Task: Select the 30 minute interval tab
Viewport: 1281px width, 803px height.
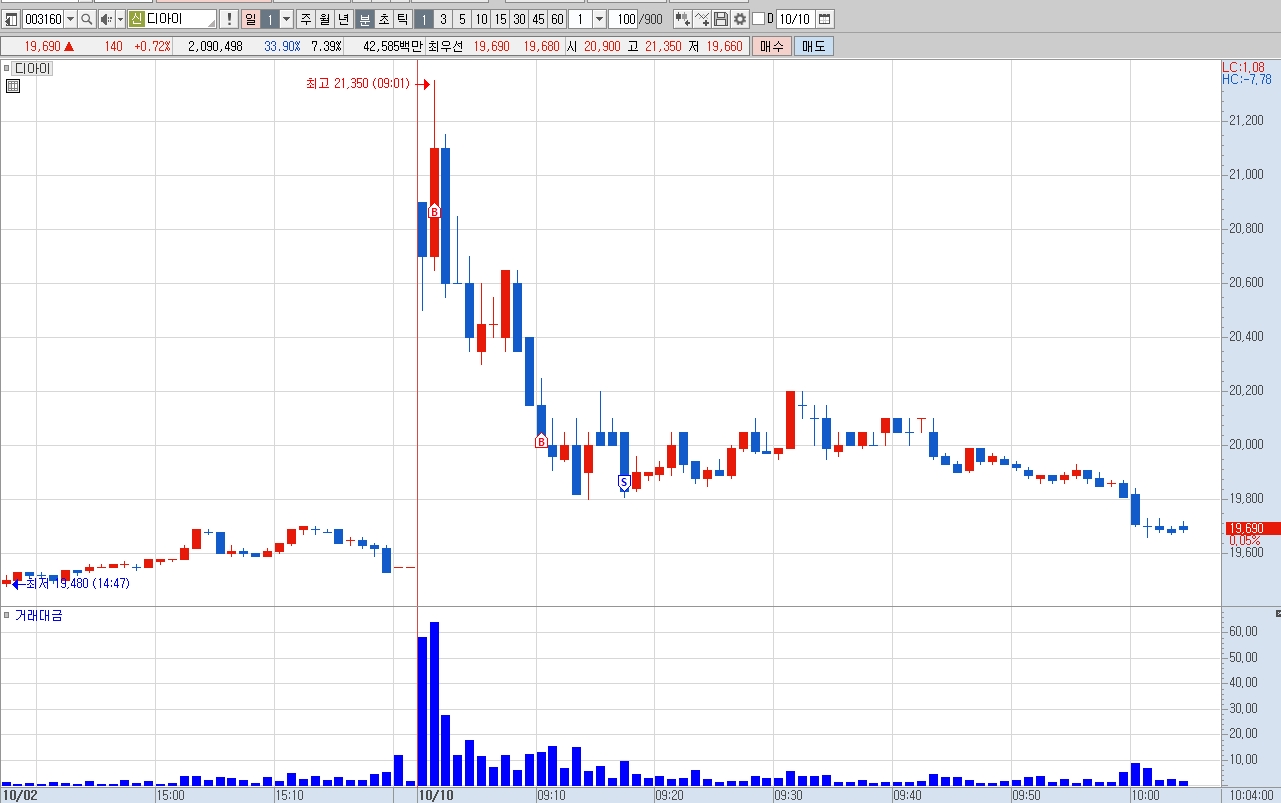Action: coord(519,19)
